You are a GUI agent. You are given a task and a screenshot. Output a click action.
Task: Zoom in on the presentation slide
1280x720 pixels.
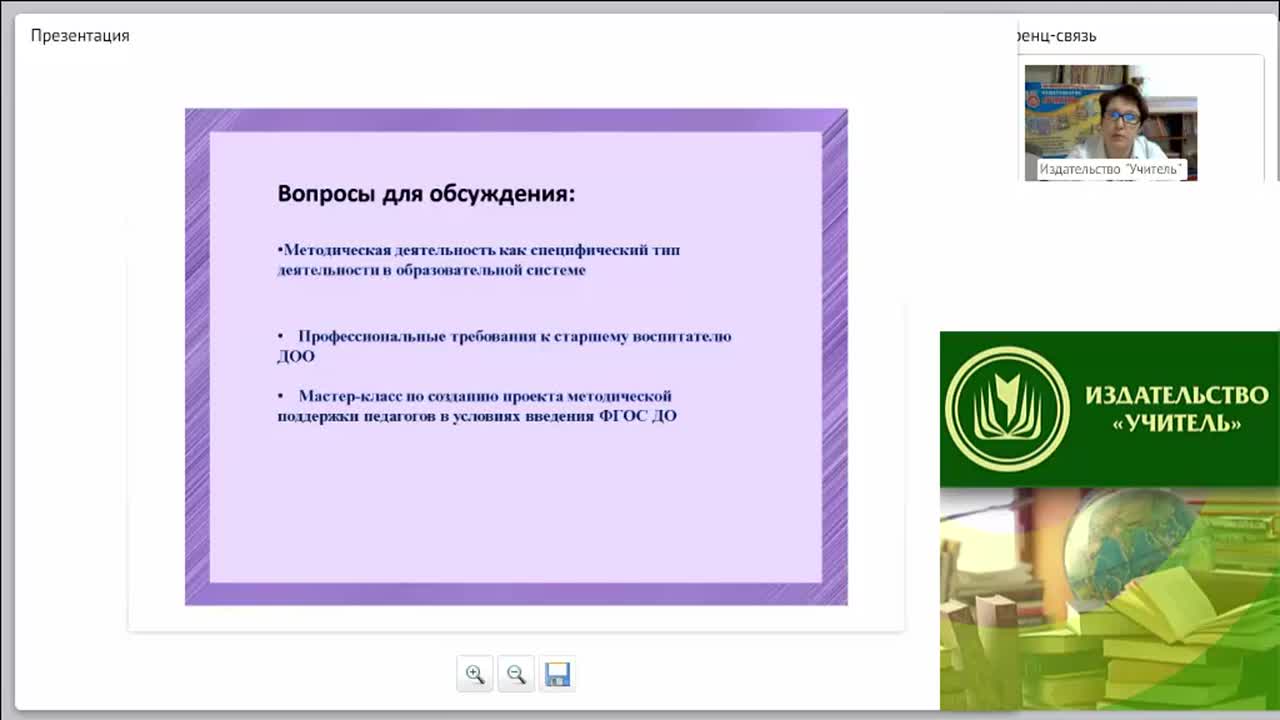[475, 674]
